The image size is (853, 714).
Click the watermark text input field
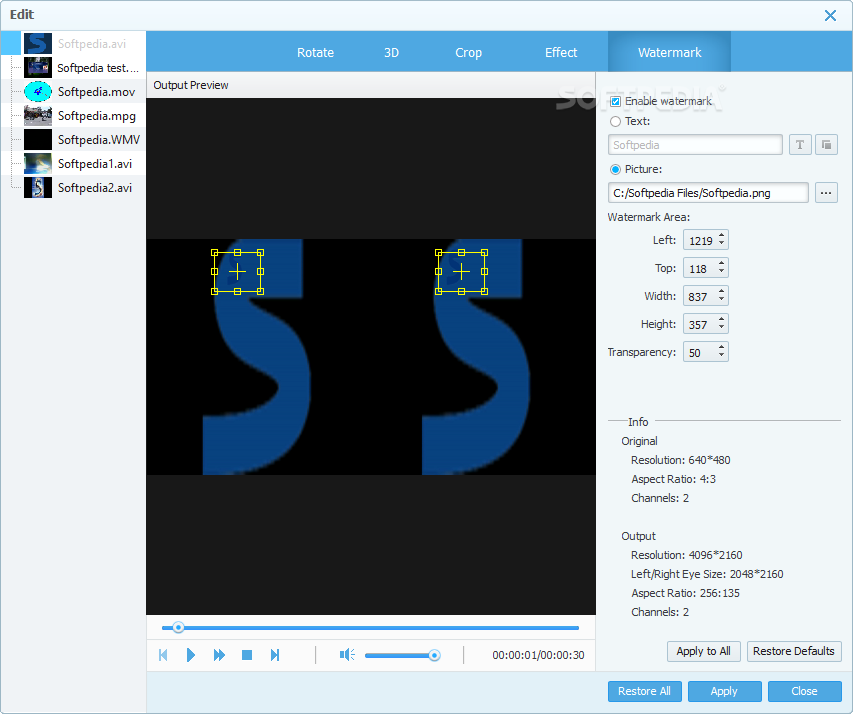(695, 145)
